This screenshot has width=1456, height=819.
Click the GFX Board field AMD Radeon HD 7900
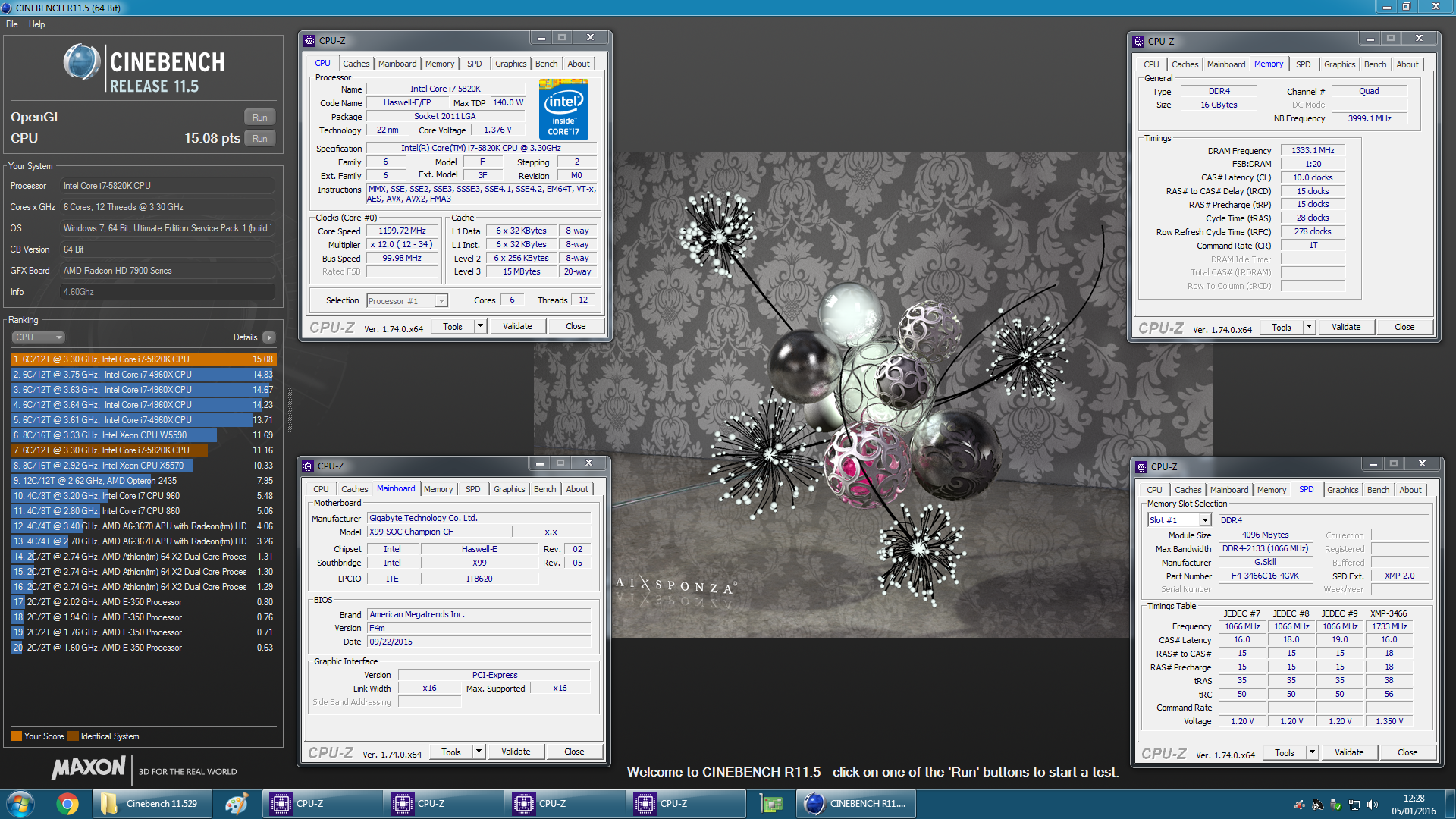click(167, 271)
